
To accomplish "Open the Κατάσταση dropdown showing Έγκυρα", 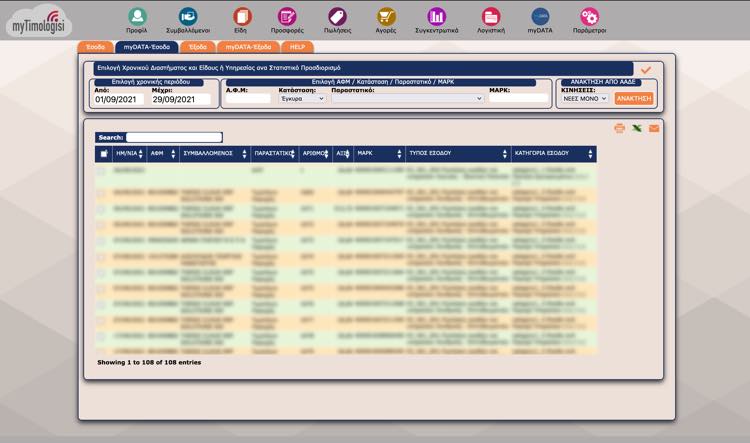I will 302,99.
